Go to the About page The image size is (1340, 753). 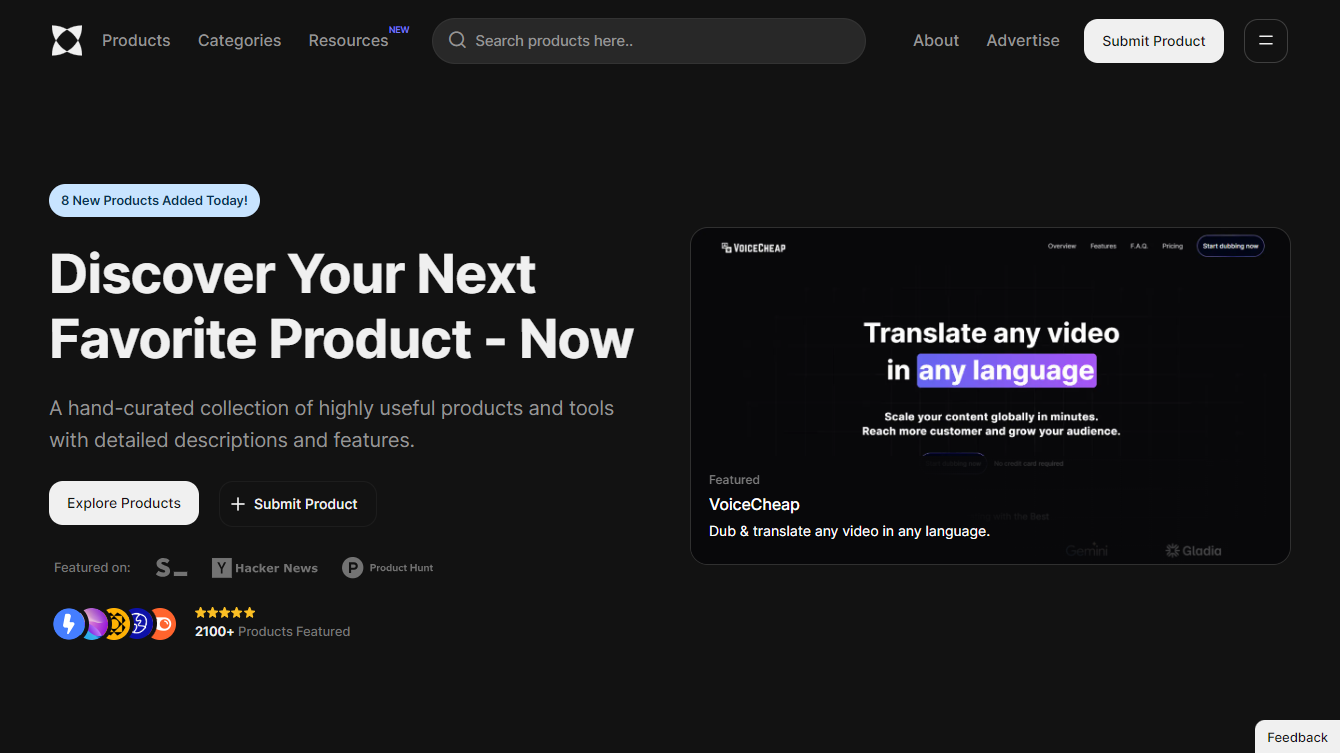click(936, 40)
